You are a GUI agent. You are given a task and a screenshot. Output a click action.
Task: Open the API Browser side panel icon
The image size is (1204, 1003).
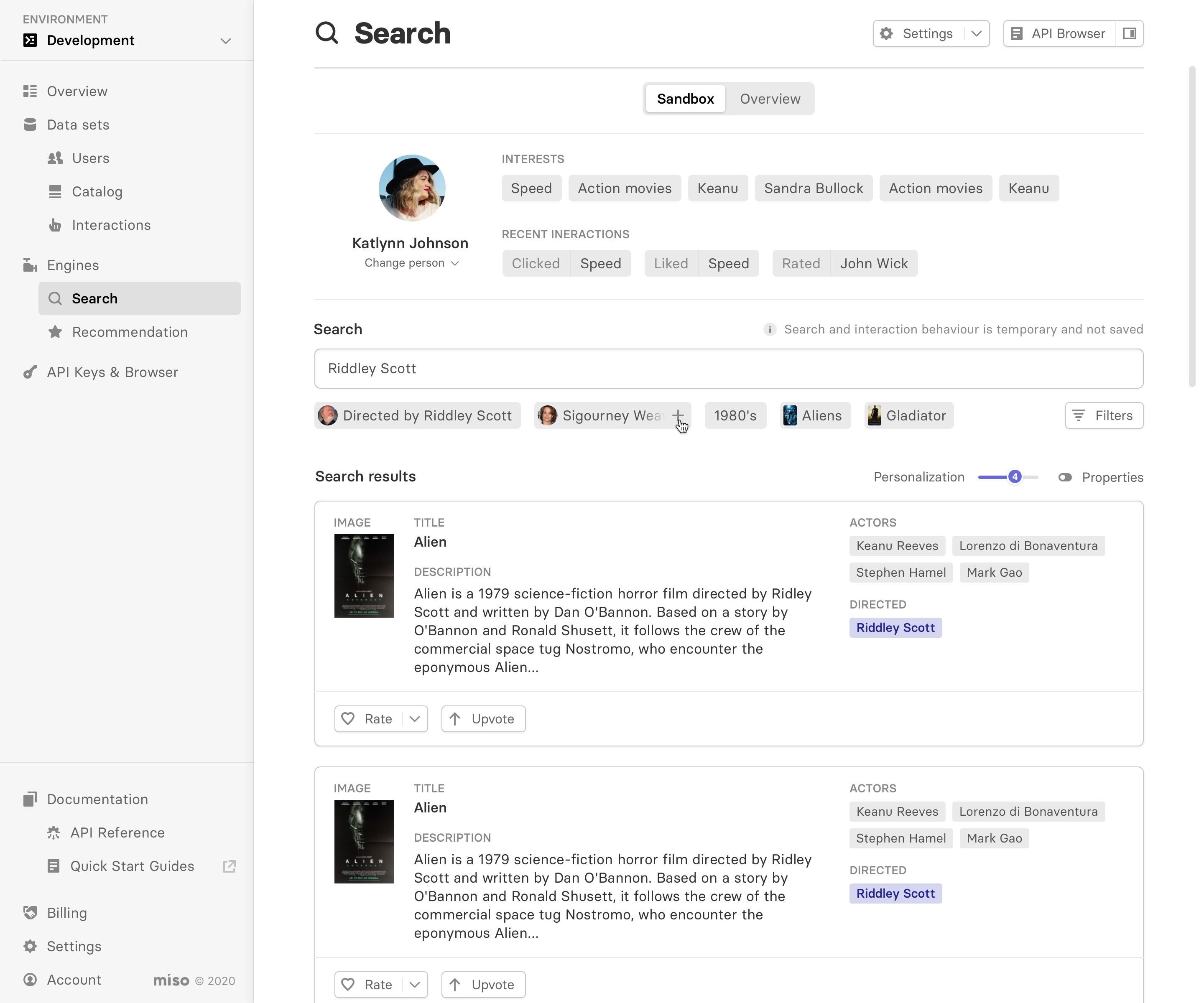[1129, 33]
